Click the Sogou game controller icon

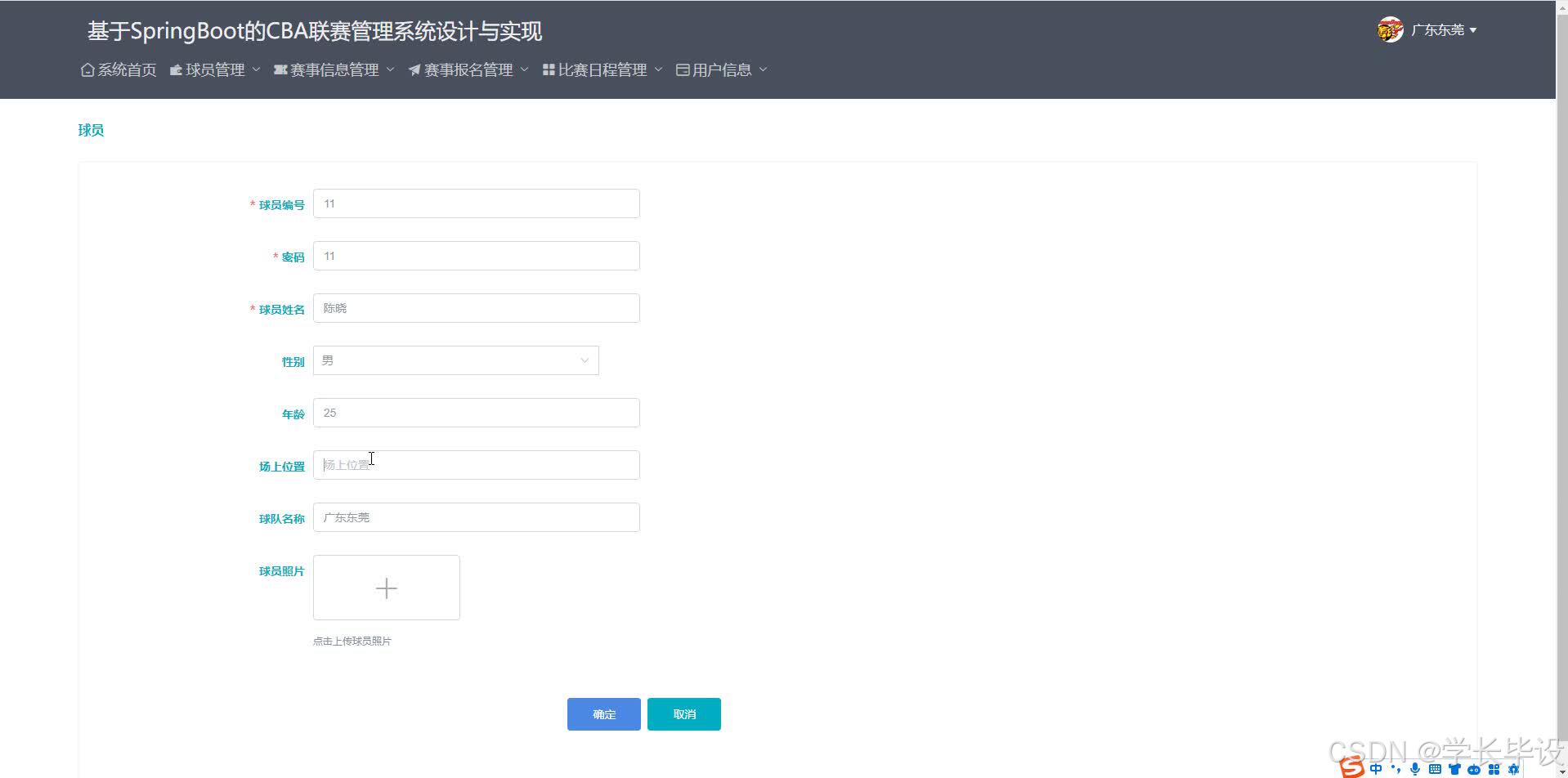[1474, 769]
